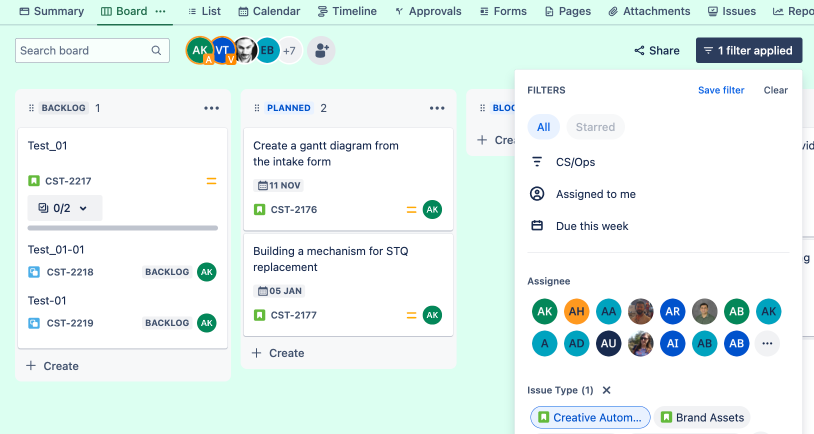
Task: Open the Forms tab
Action: tap(503, 11)
